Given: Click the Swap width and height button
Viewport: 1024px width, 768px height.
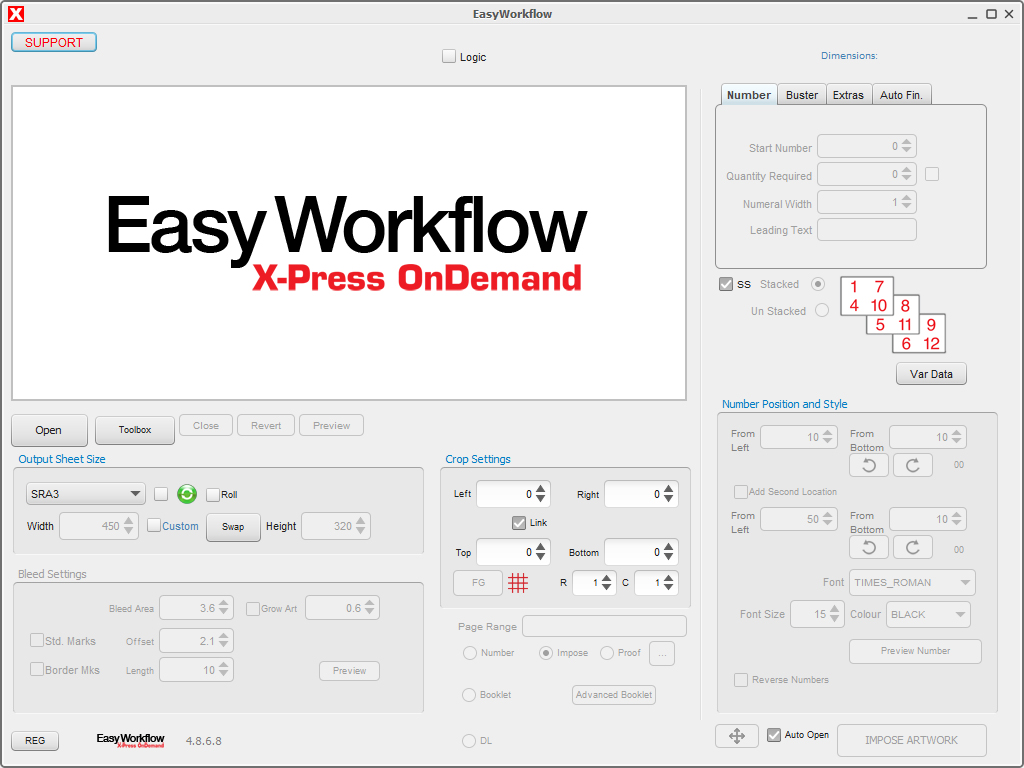Looking at the screenshot, I should [233, 526].
